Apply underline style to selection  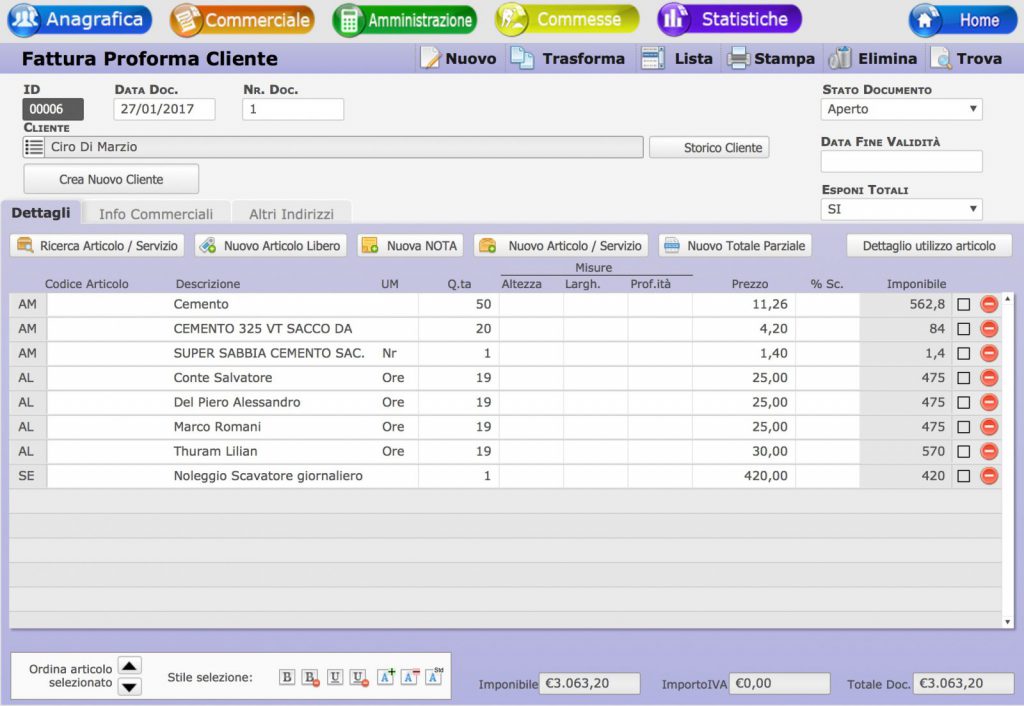click(335, 677)
